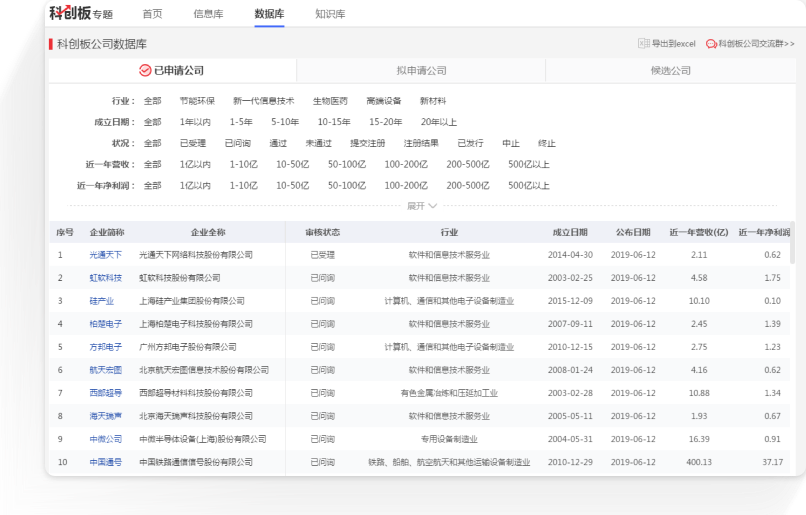Select 全部 in 行业 row
The image size is (806, 515).
[153, 101]
